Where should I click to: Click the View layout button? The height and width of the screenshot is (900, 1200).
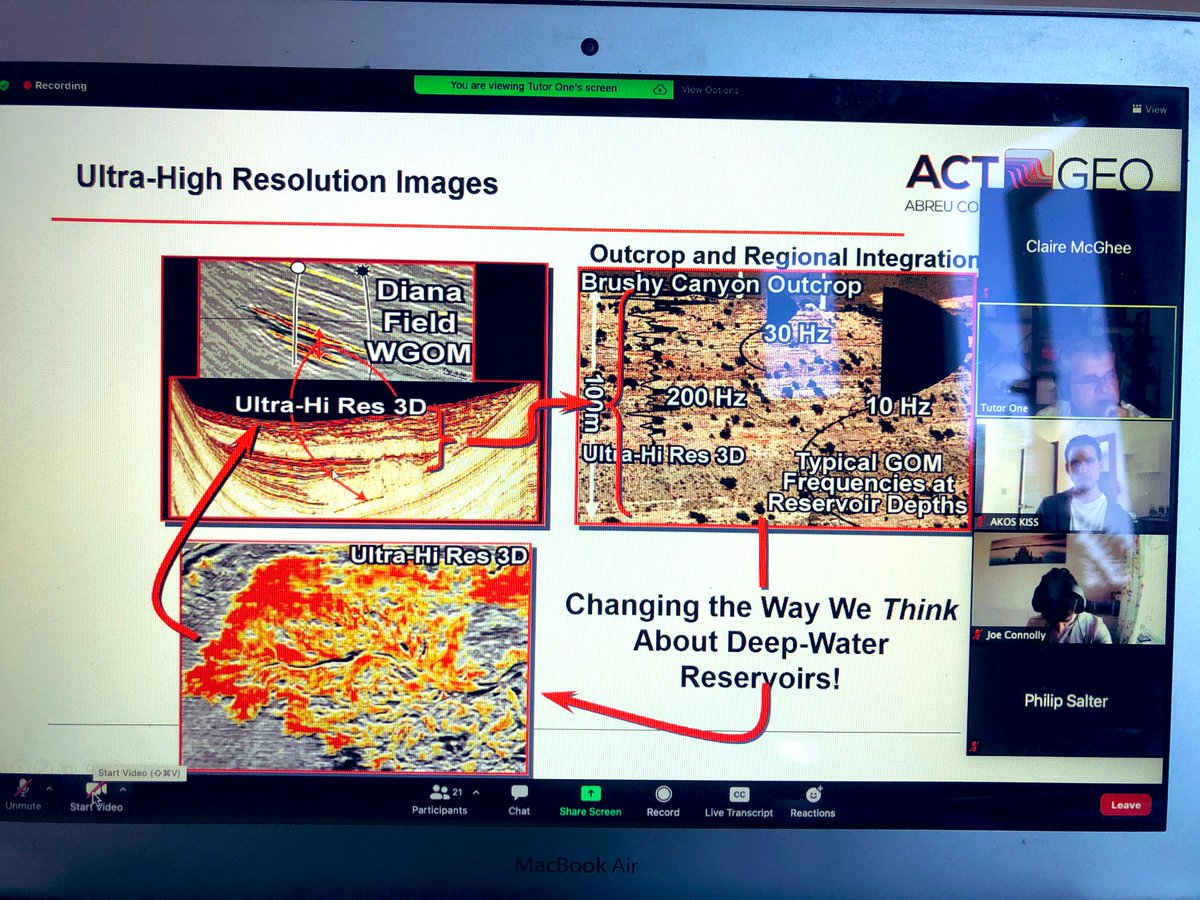(x=1149, y=109)
